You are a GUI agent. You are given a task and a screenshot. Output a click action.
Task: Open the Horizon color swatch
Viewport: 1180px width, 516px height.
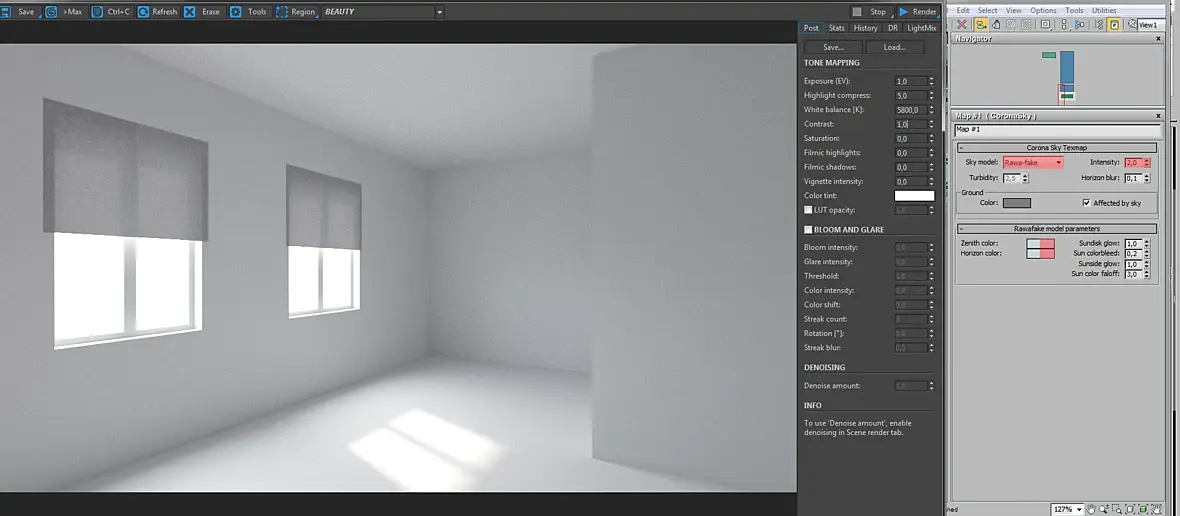point(1041,254)
